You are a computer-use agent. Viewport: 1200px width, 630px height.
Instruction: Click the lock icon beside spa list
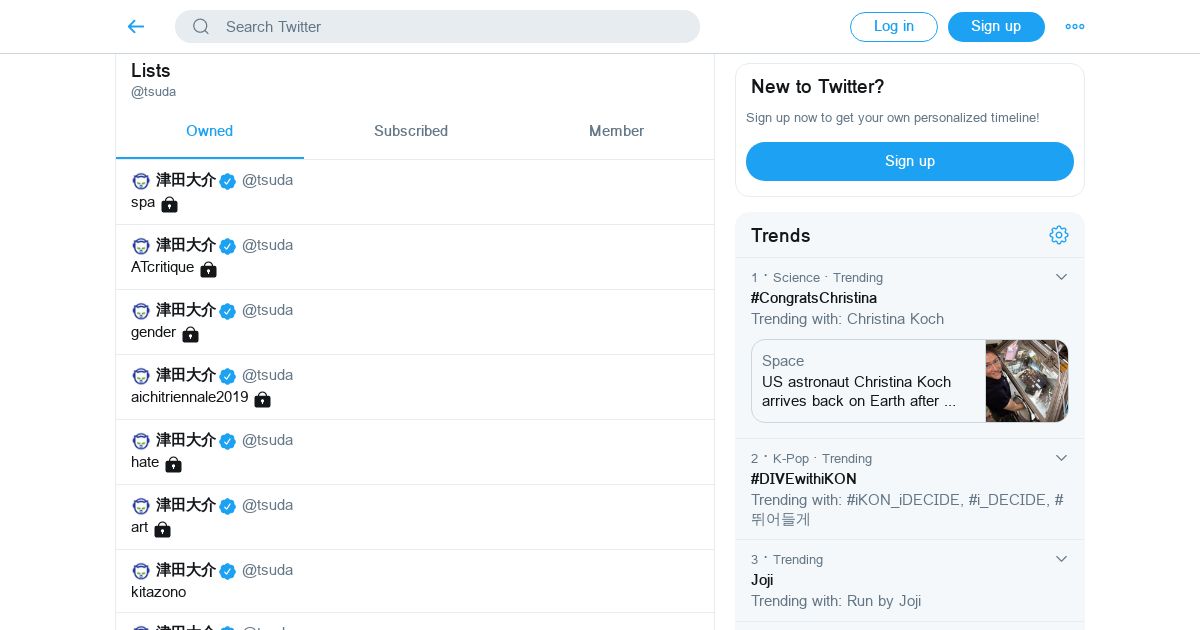pos(169,204)
